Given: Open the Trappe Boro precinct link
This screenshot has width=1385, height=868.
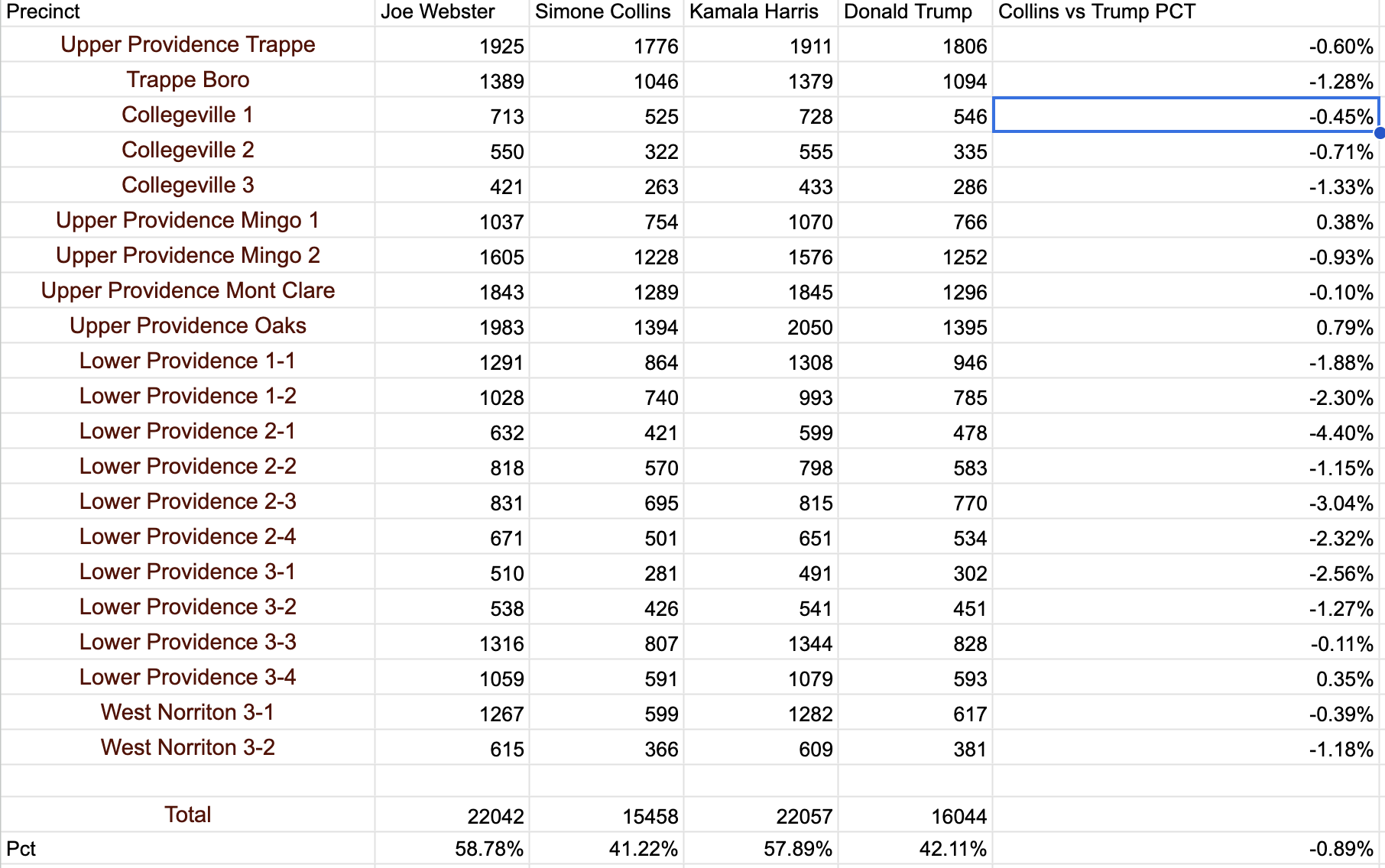Looking at the screenshot, I should click(188, 79).
